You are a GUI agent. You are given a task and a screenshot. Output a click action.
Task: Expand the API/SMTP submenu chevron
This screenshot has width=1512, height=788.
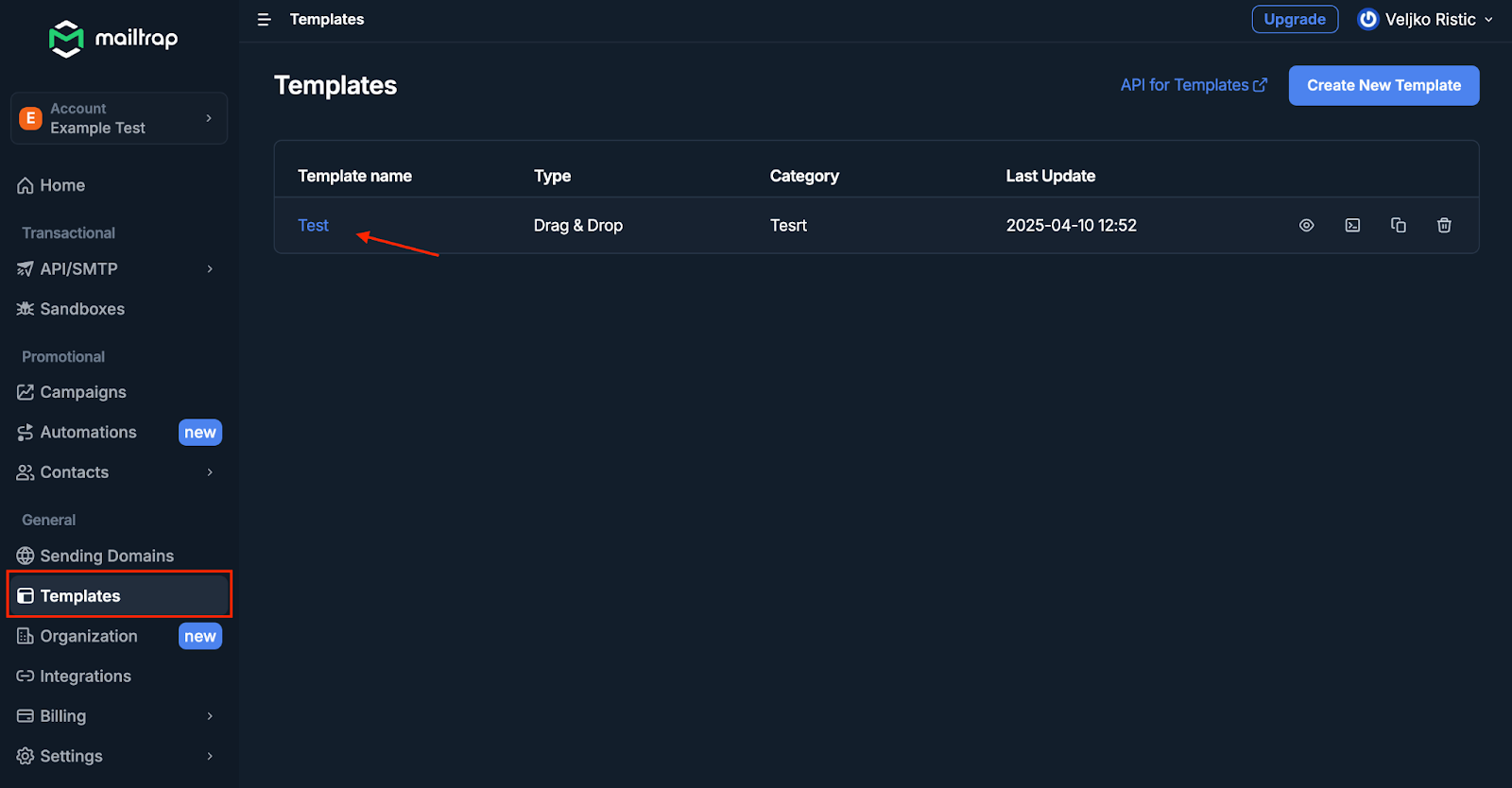[x=210, y=269]
